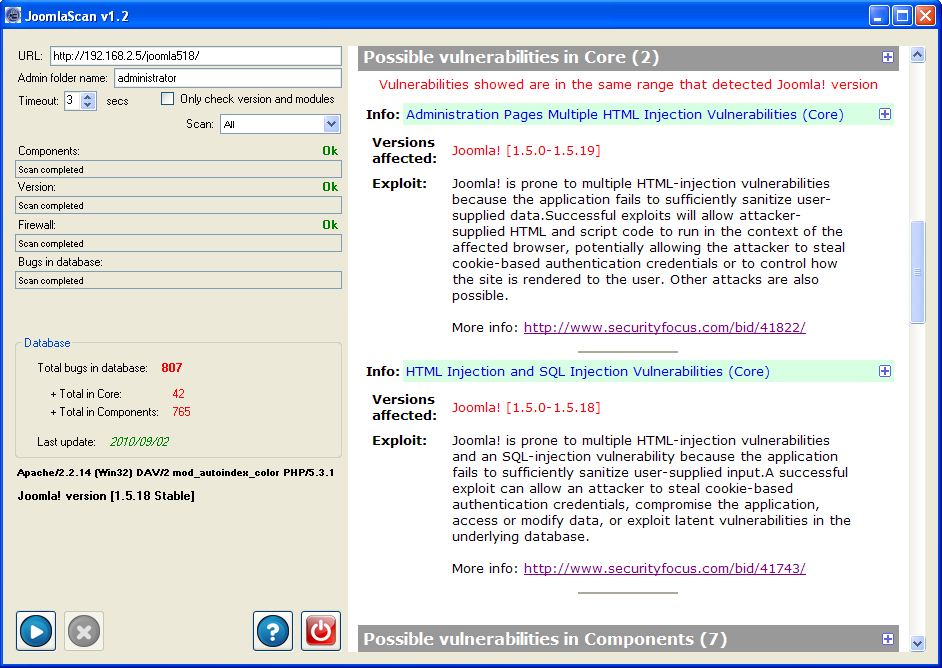The height and width of the screenshot is (668, 942).
Task: Open securityfocus bid 41743 link
Action: (664, 568)
